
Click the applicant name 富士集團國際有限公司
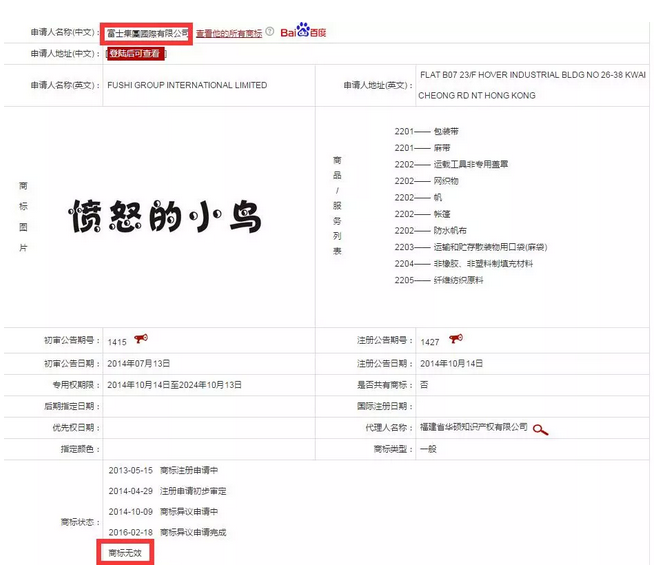[147, 33]
